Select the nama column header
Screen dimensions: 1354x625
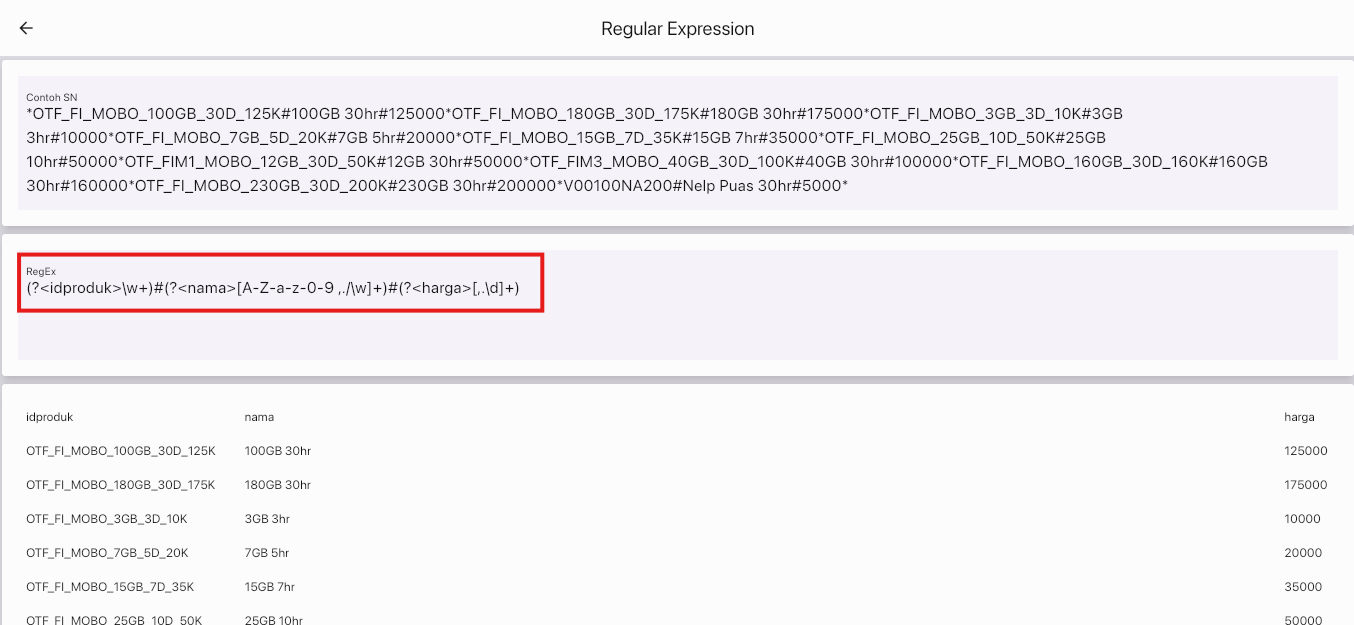point(259,417)
